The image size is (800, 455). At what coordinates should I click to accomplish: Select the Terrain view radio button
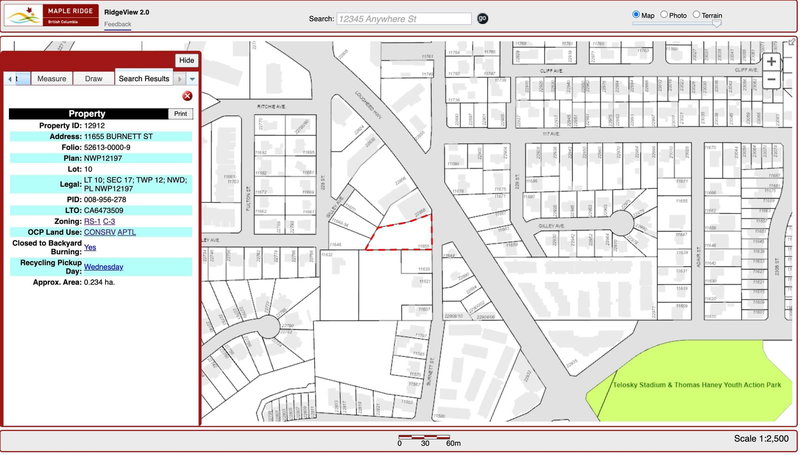[x=696, y=15]
